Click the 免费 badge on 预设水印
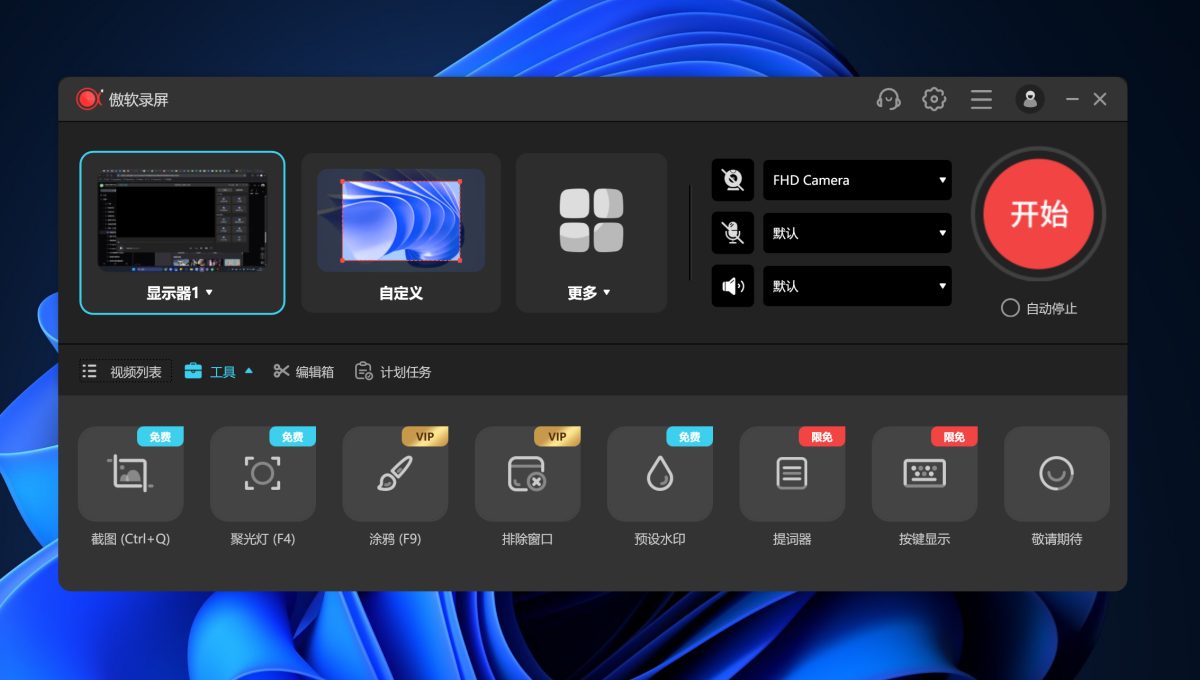Viewport: 1200px width, 680px height. tap(690, 437)
